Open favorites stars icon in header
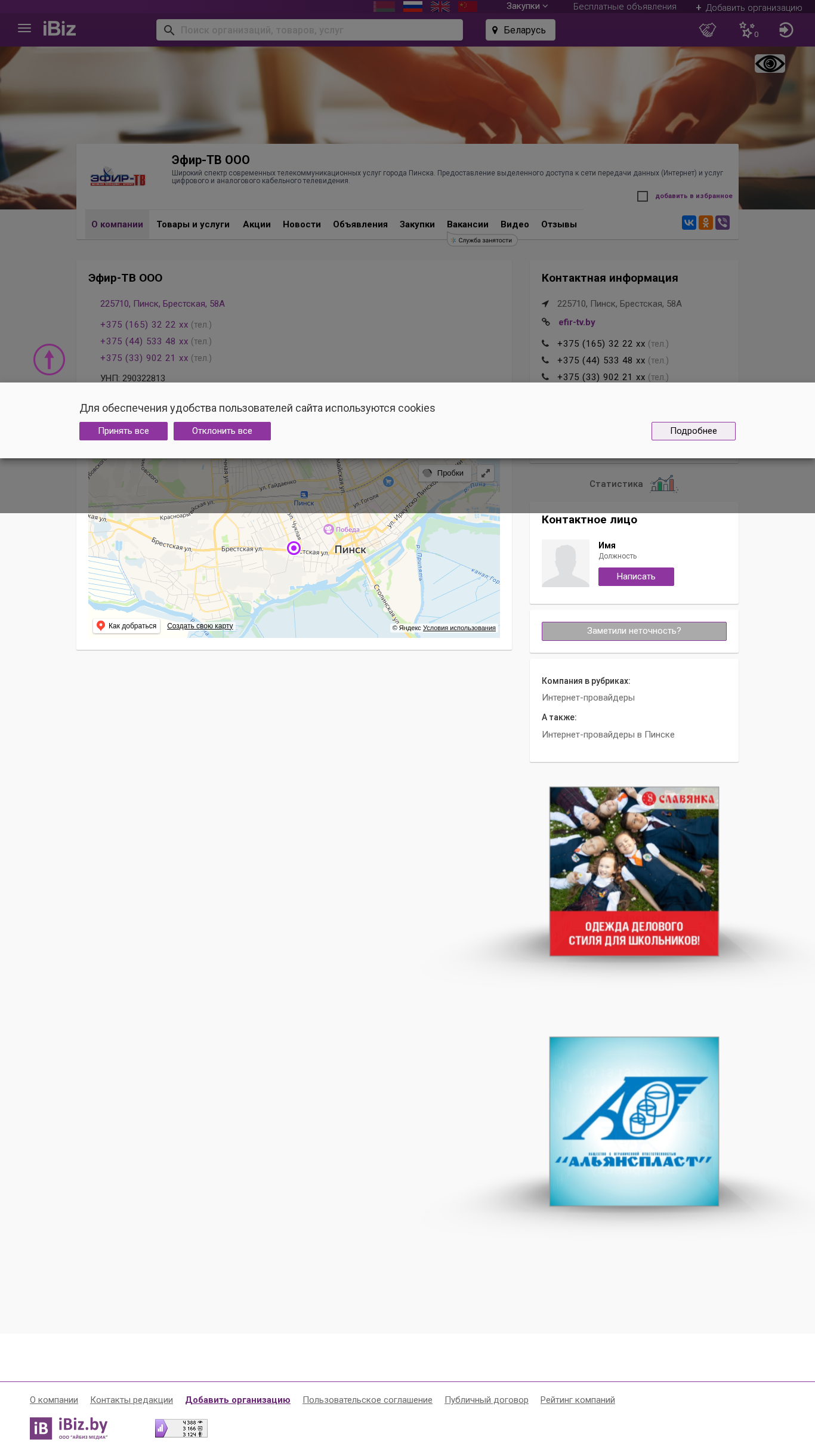Screen dimensions: 815x1456 [748, 30]
